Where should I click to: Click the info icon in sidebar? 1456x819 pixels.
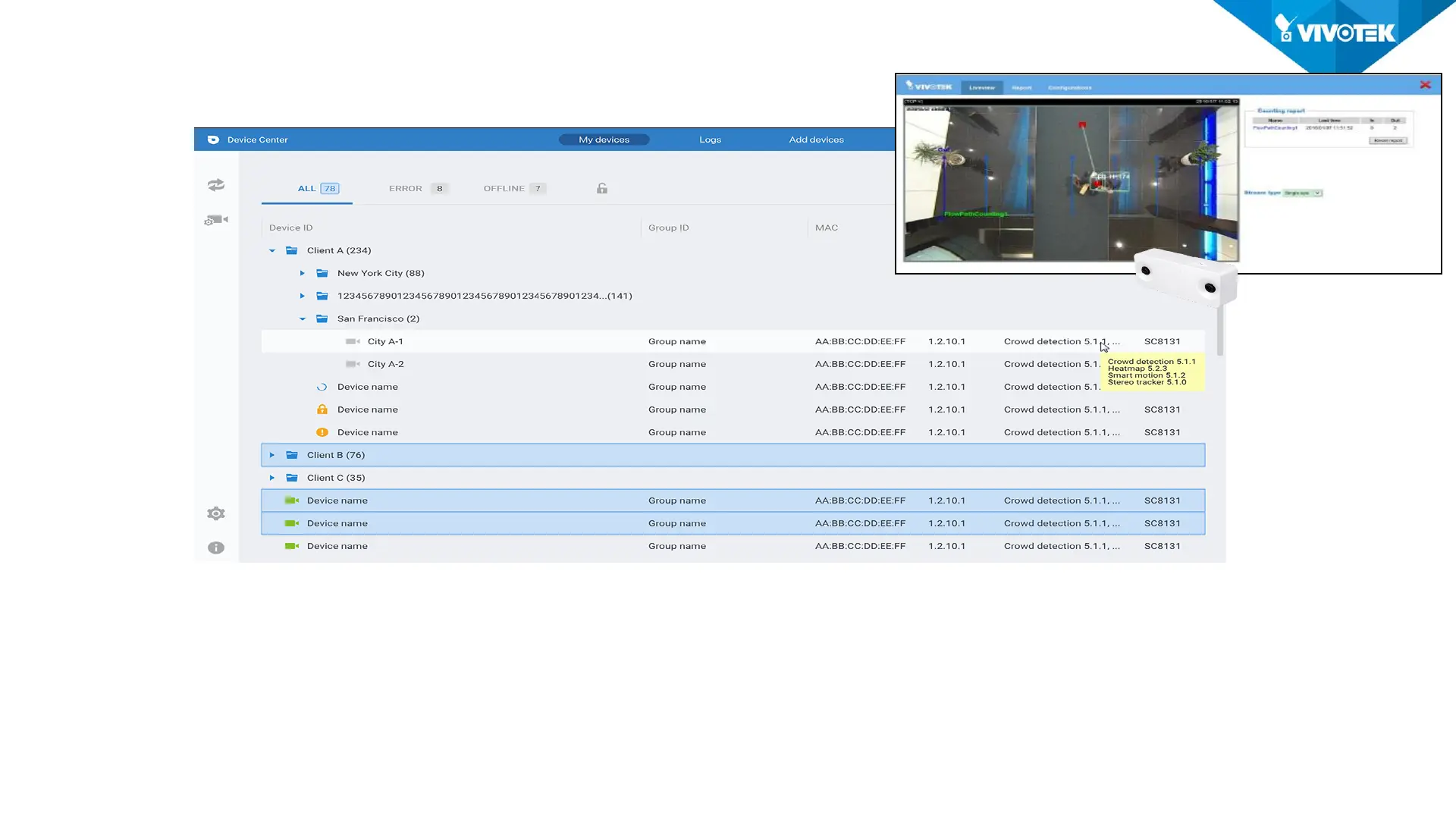(216, 548)
